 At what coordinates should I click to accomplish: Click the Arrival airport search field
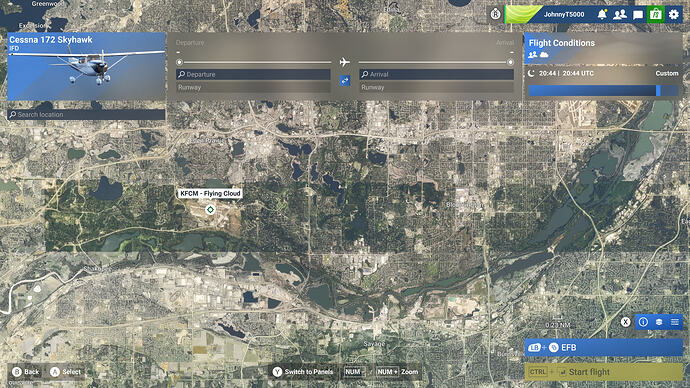point(437,74)
